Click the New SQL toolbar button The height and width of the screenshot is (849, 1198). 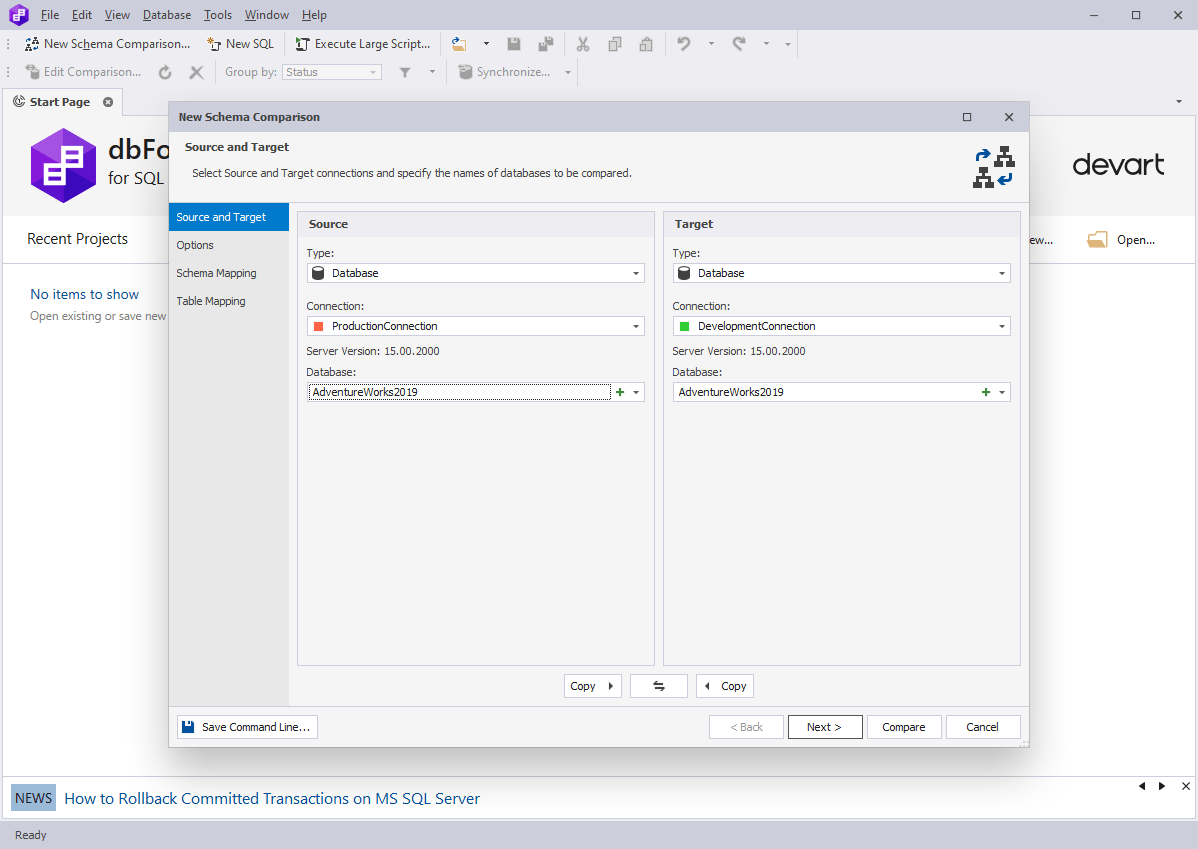point(240,44)
